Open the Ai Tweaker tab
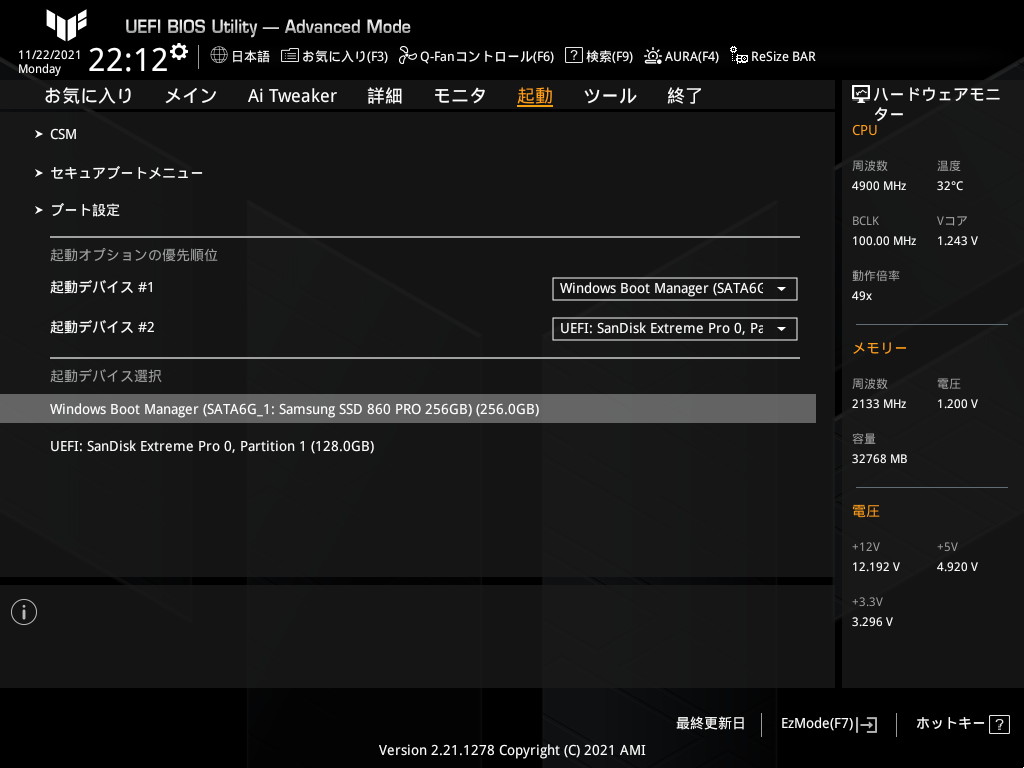This screenshot has height=768, width=1024. (x=292, y=96)
